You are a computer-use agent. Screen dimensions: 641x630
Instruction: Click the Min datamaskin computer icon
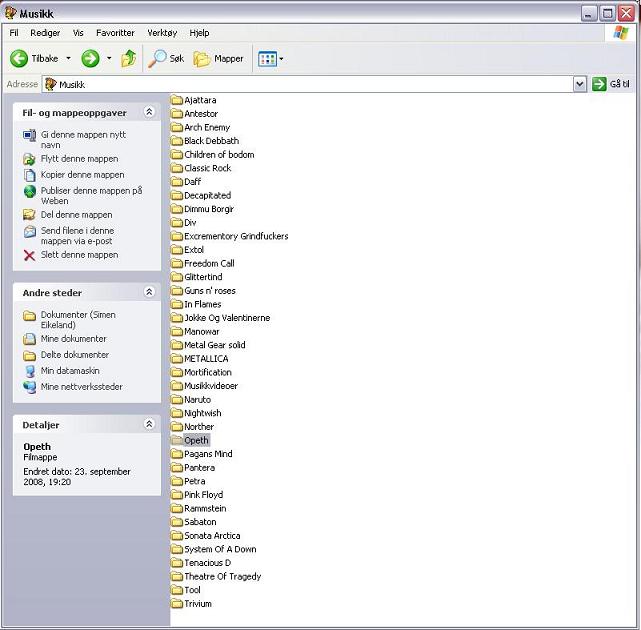[29, 371]
